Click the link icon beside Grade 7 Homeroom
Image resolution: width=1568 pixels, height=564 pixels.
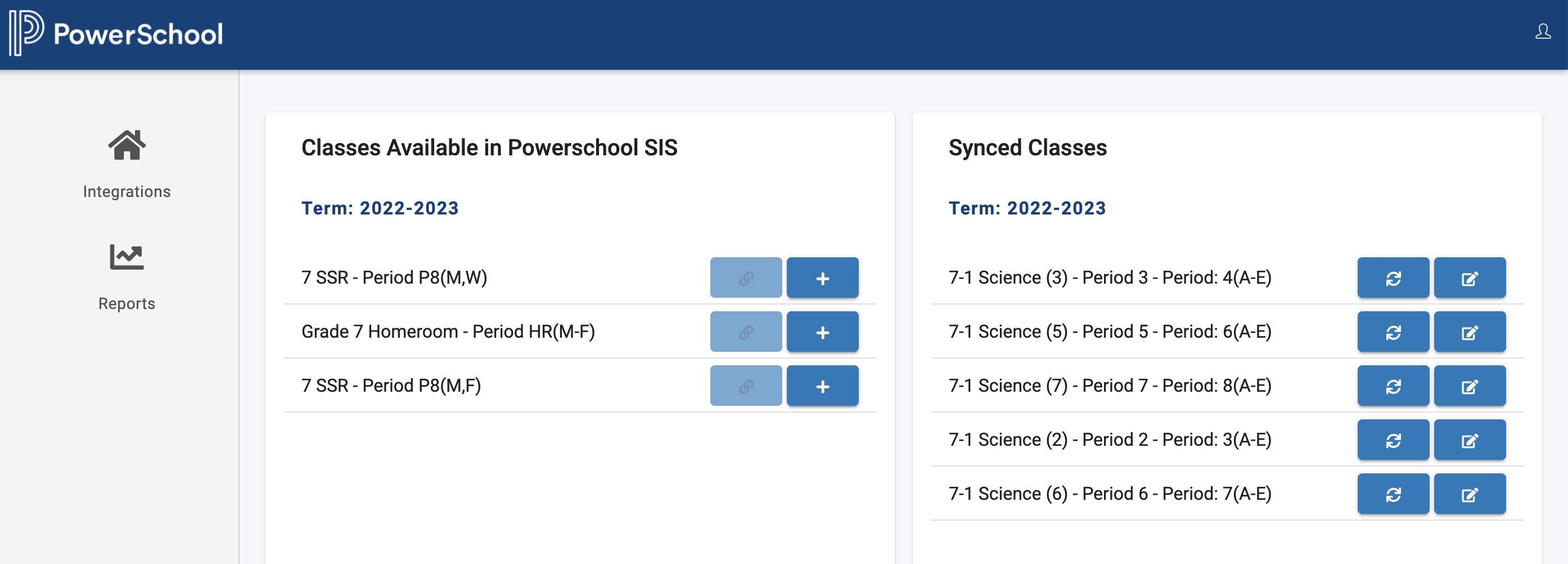pyautogui.click(x=746, y=332)
